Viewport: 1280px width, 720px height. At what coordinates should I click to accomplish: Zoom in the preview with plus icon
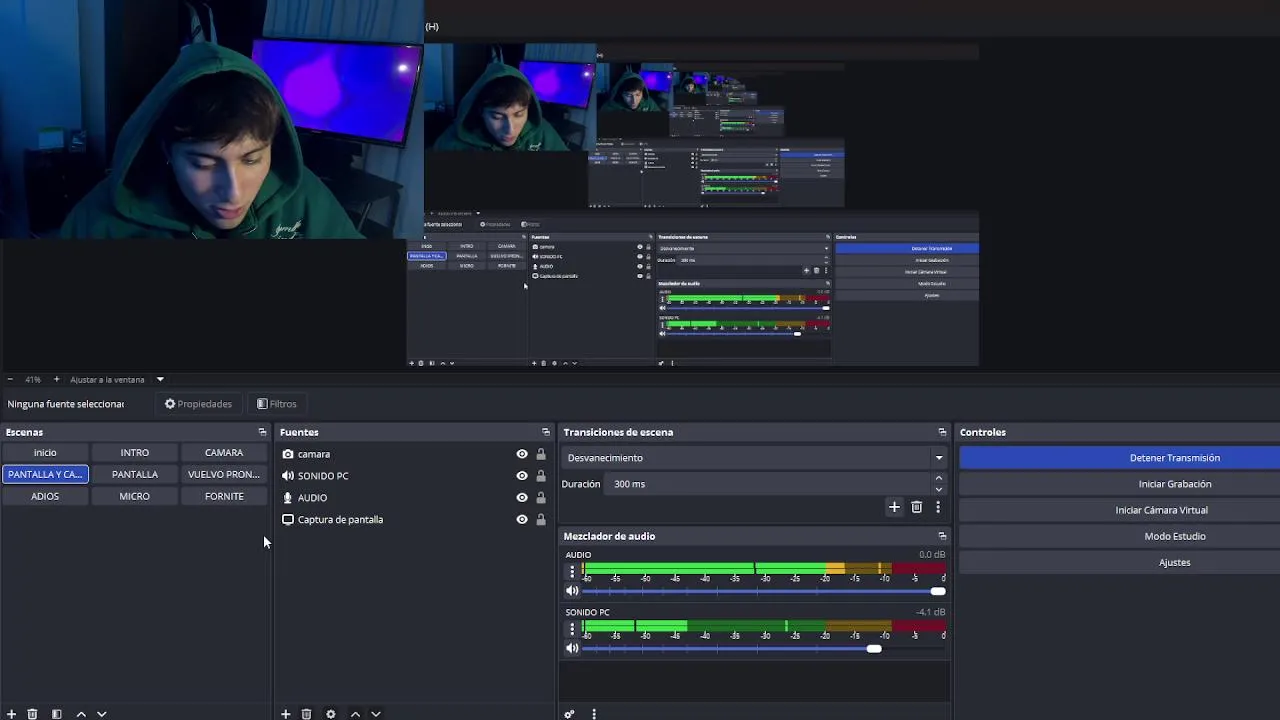tap(56, 379)
